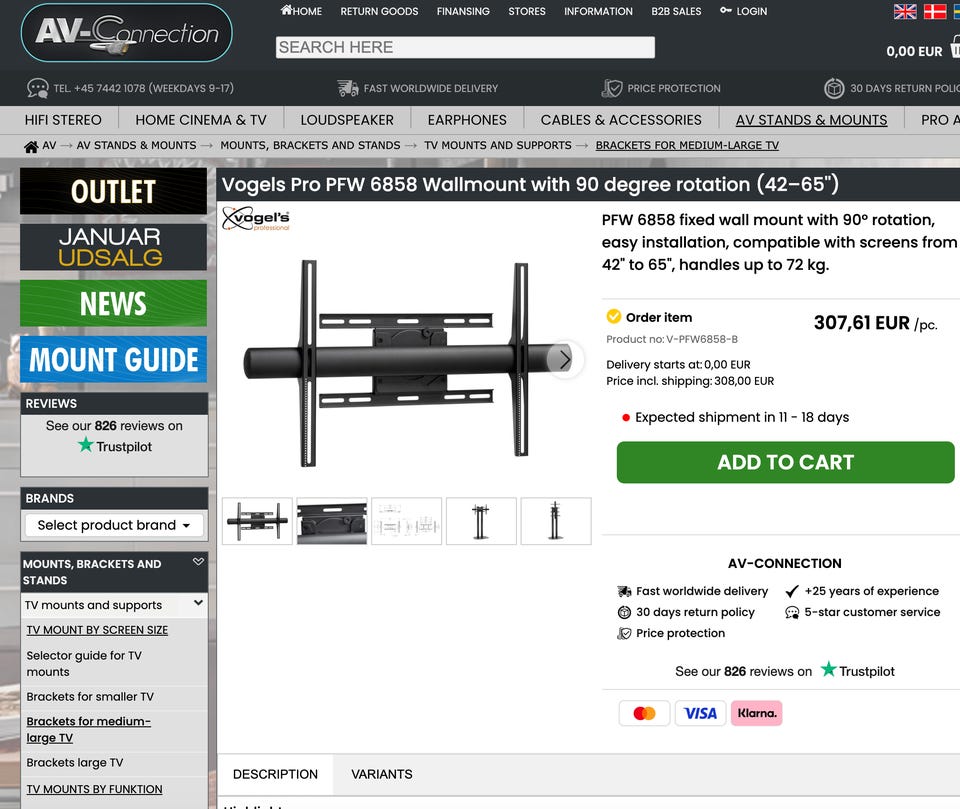Image resolution: width=960 pixels, height=809 pixels.
Task: Click the red shipment status dot
Action: click(626, 418)
